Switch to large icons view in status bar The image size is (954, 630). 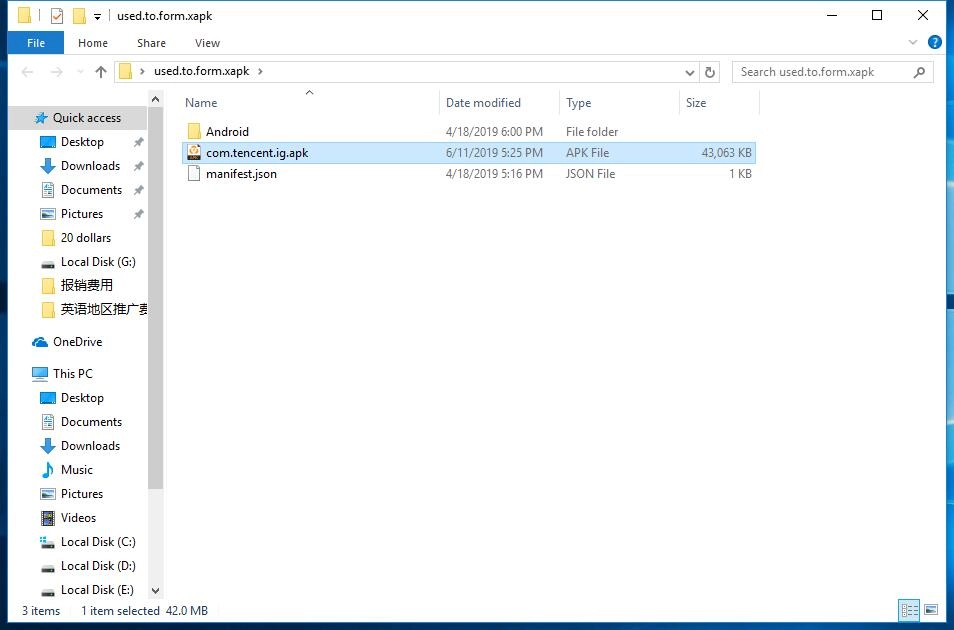pos(931,610)
